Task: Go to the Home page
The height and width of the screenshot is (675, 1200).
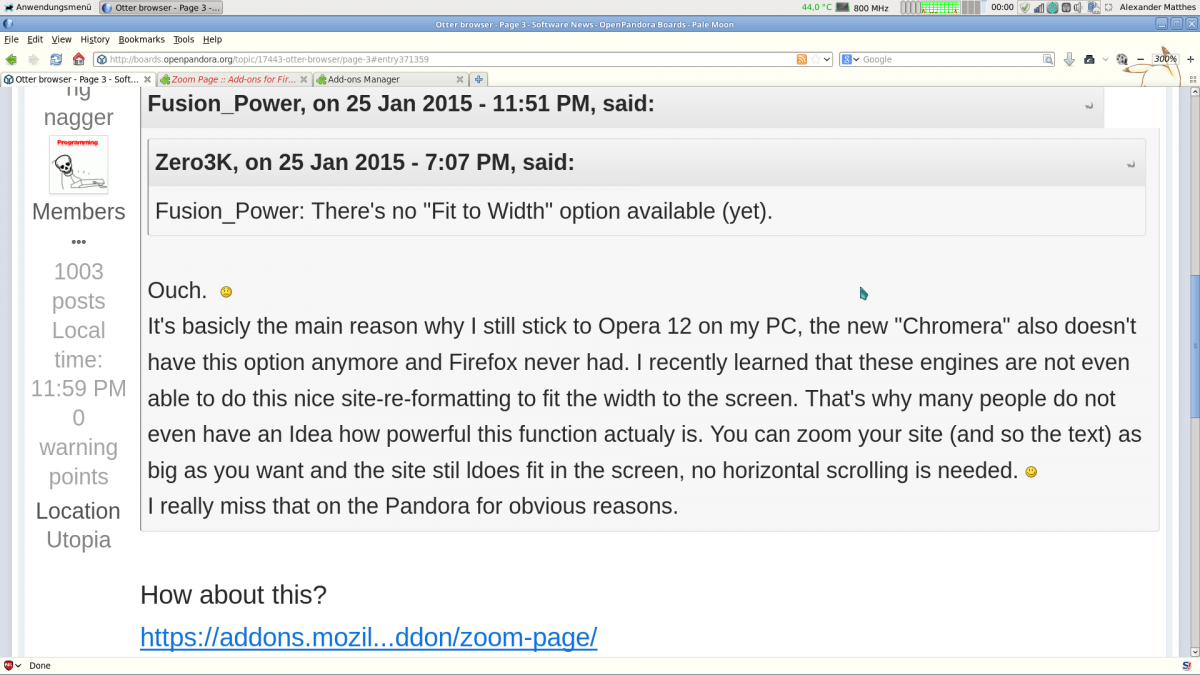Action: point(78,59)
